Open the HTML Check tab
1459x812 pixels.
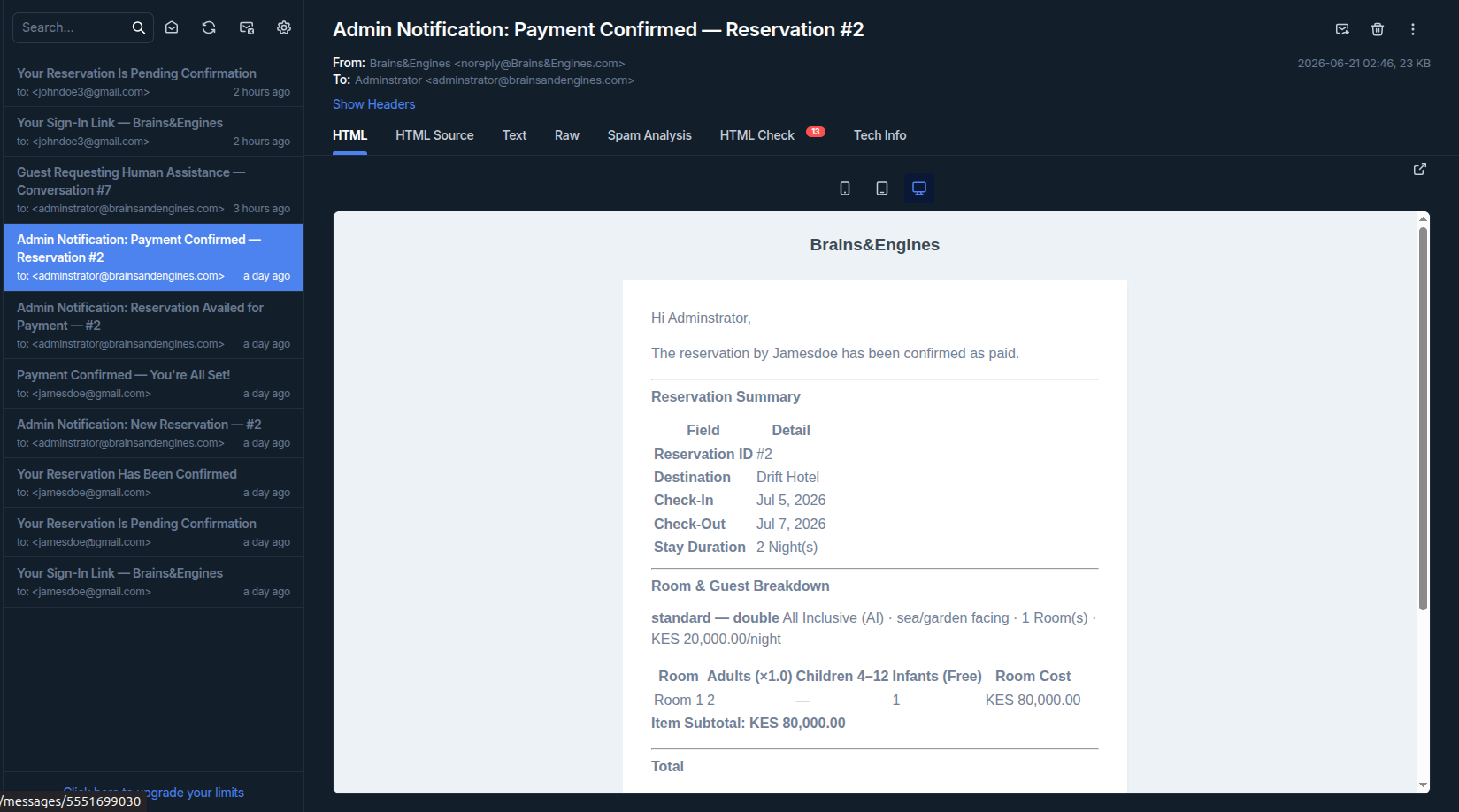point(757,135)
